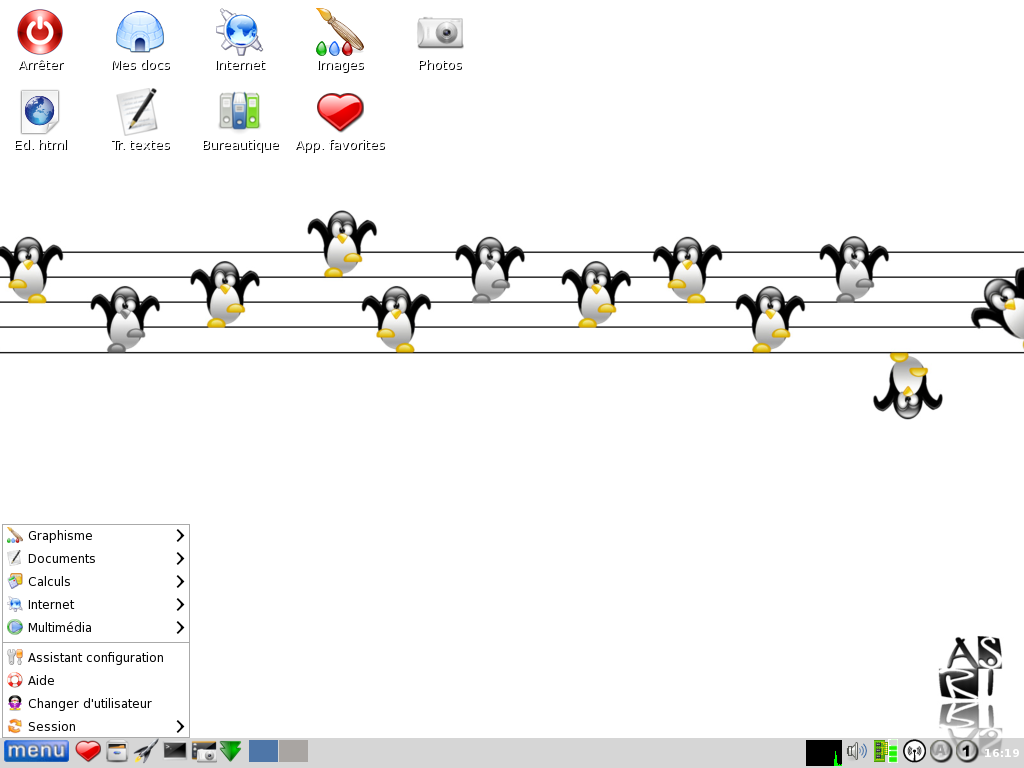Open the Session submenu
Viewport: 1024px width, 768px height.
[x=96, y=726]
